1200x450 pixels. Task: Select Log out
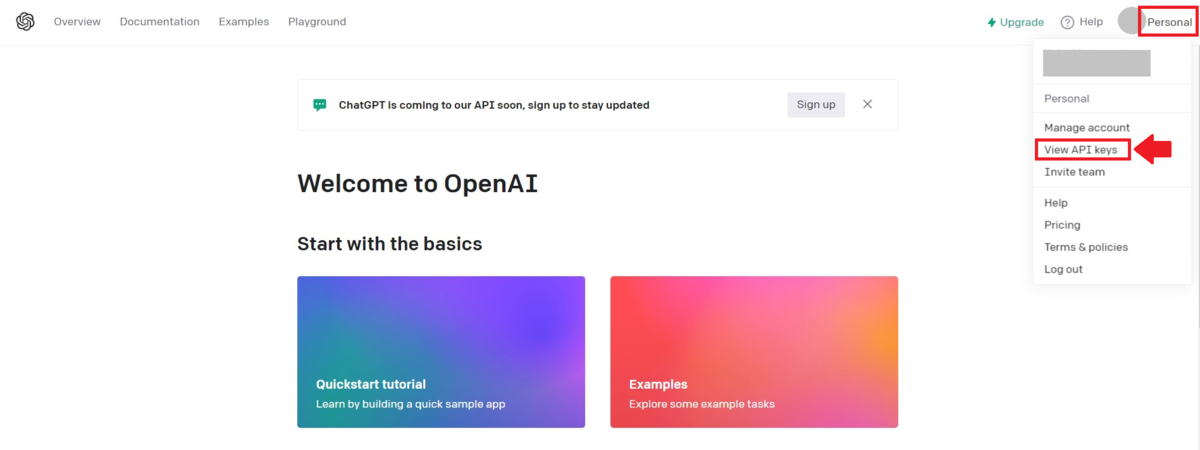point(1063,269)
